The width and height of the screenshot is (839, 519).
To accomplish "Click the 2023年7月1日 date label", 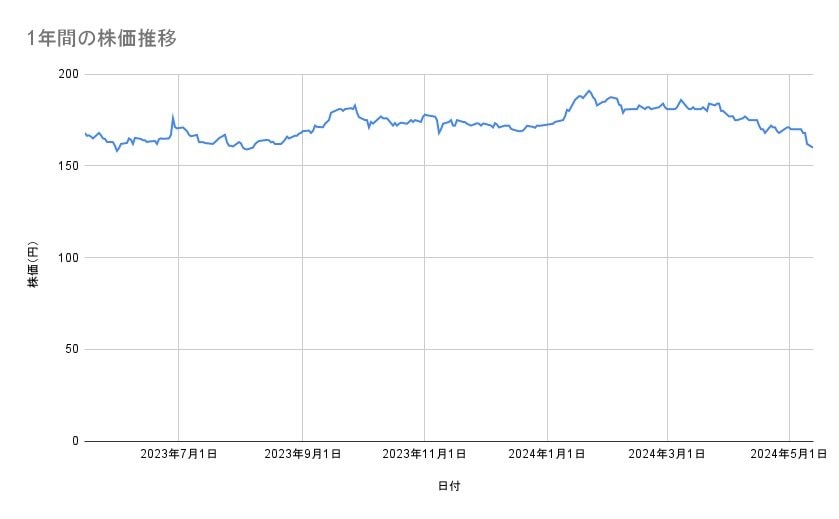I will [178, 454].
